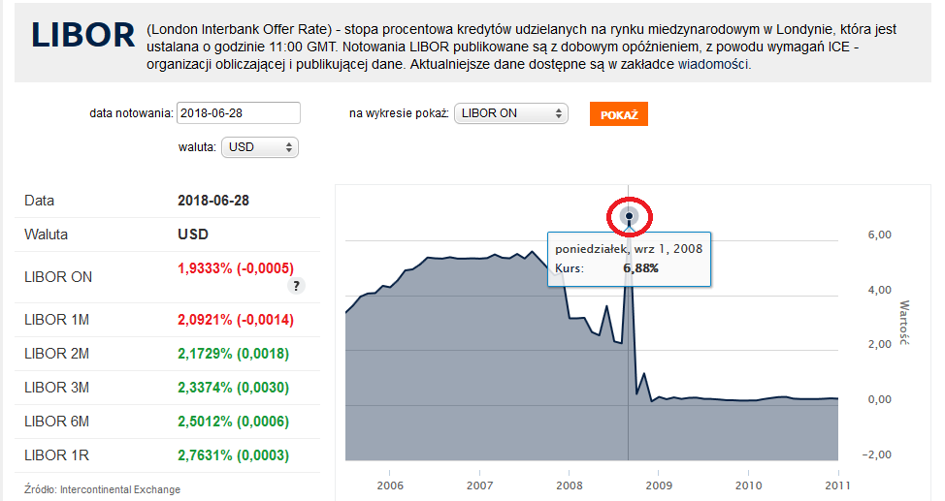Image resolution: width=945 pixels, height=501 pixels.
Task: Click the circled data point marker on chart
Action: pos(629,215)
